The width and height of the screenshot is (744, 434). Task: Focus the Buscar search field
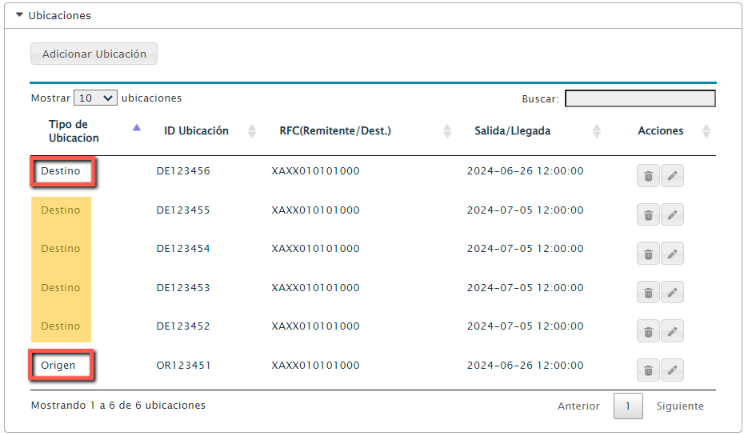tap(640, 99)
